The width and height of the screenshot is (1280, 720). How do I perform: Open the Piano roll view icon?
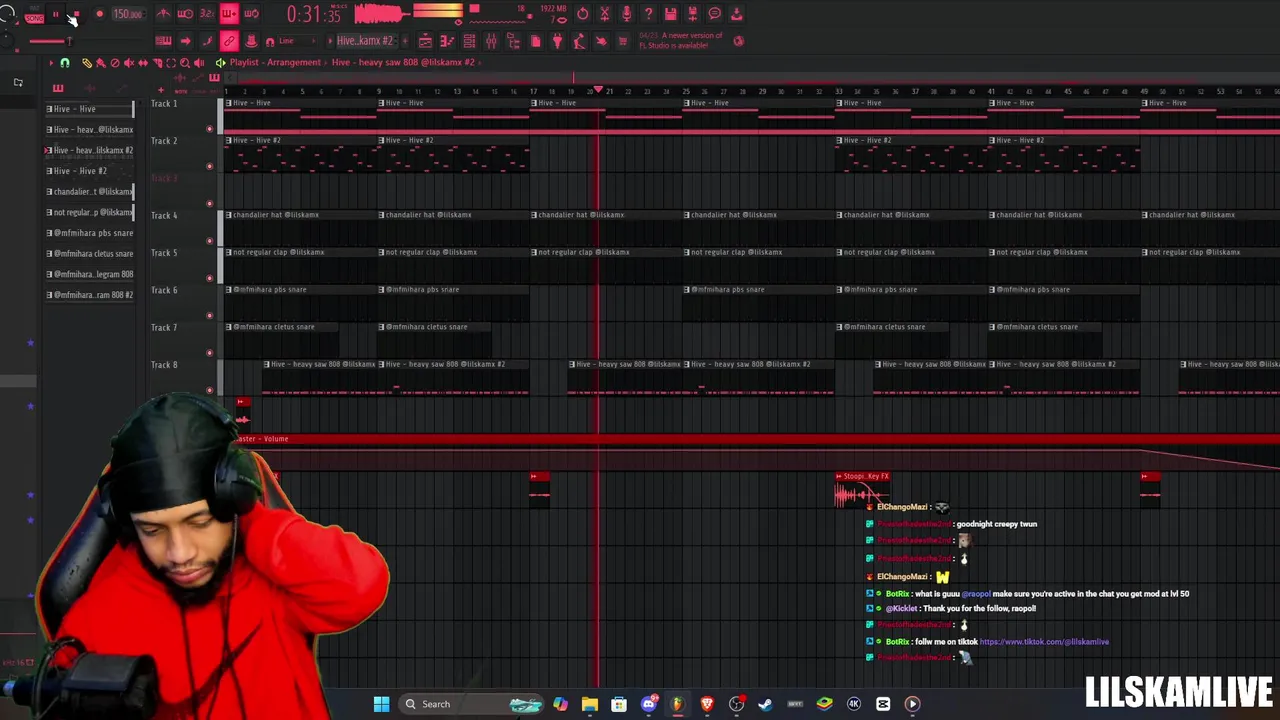coord(447,41)
